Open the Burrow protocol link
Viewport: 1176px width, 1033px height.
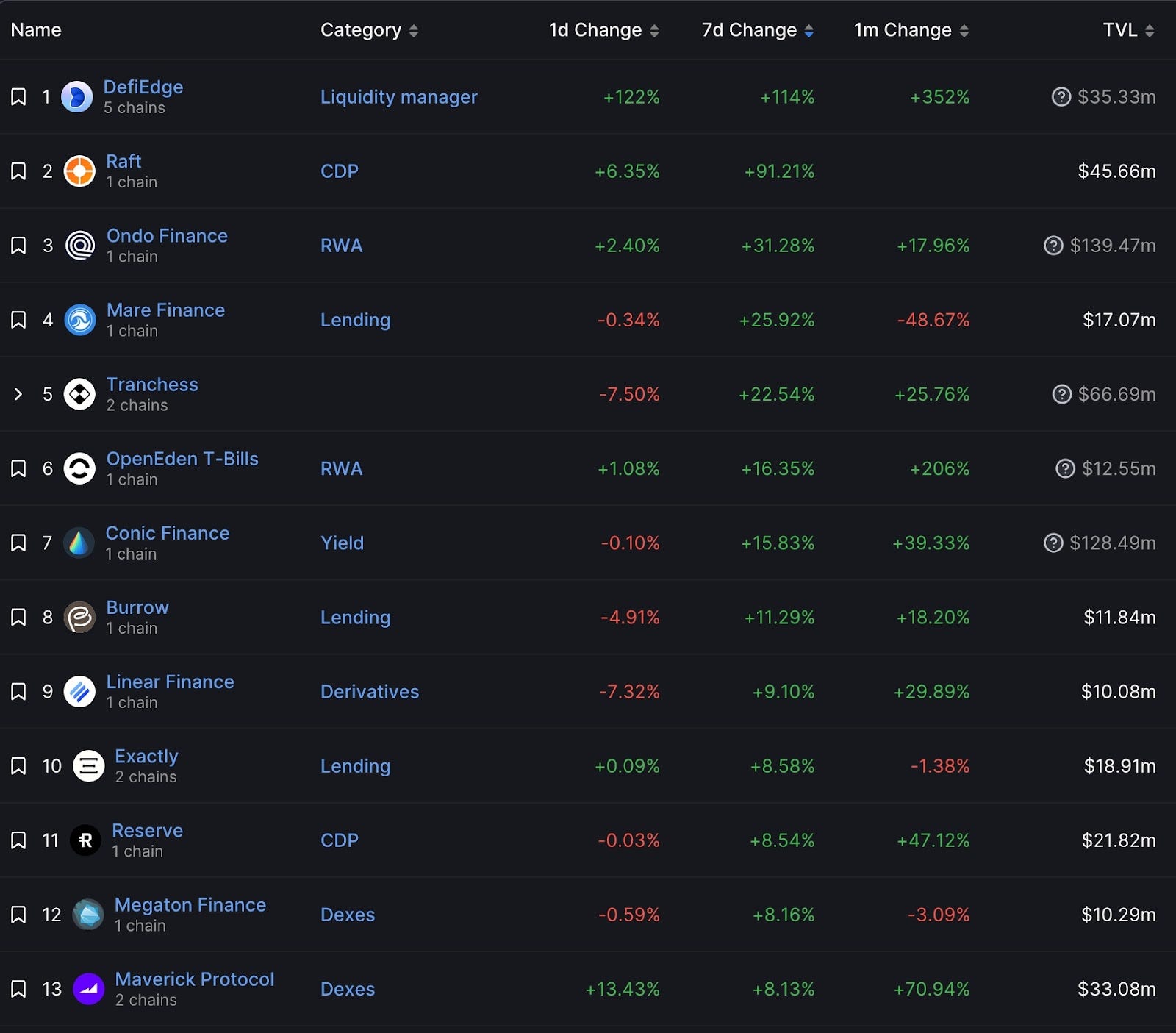click(x=137, y=607)
